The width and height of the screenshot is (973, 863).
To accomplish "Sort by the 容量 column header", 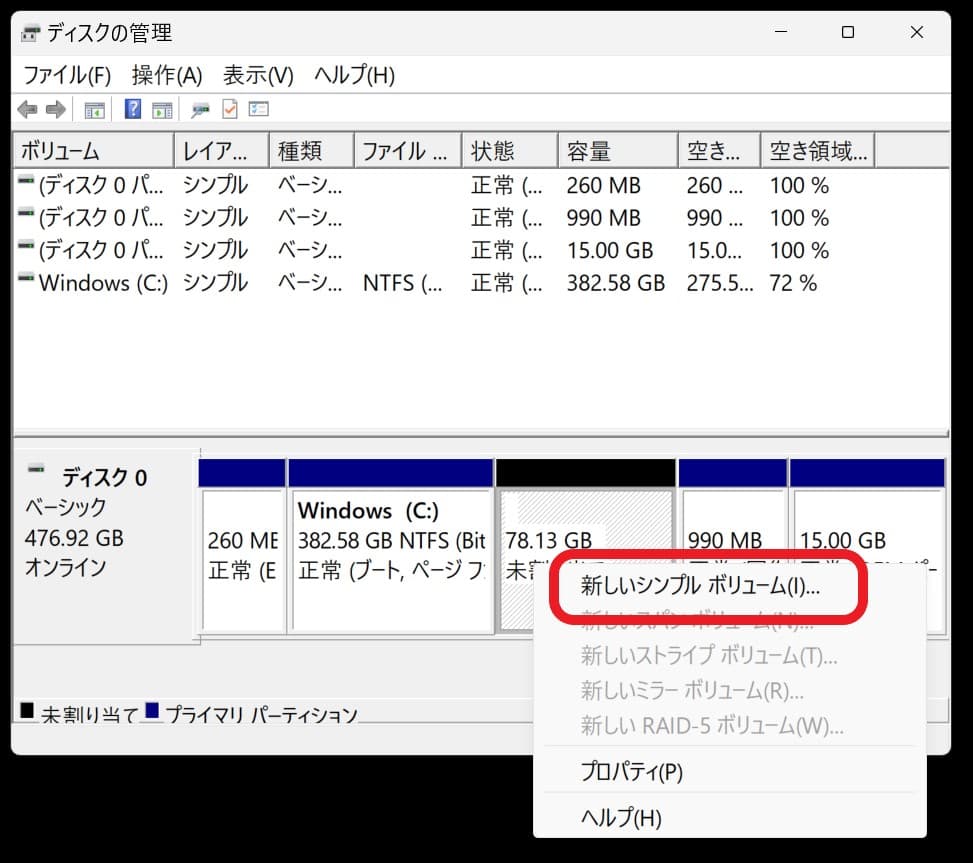I will pos(618,151).
